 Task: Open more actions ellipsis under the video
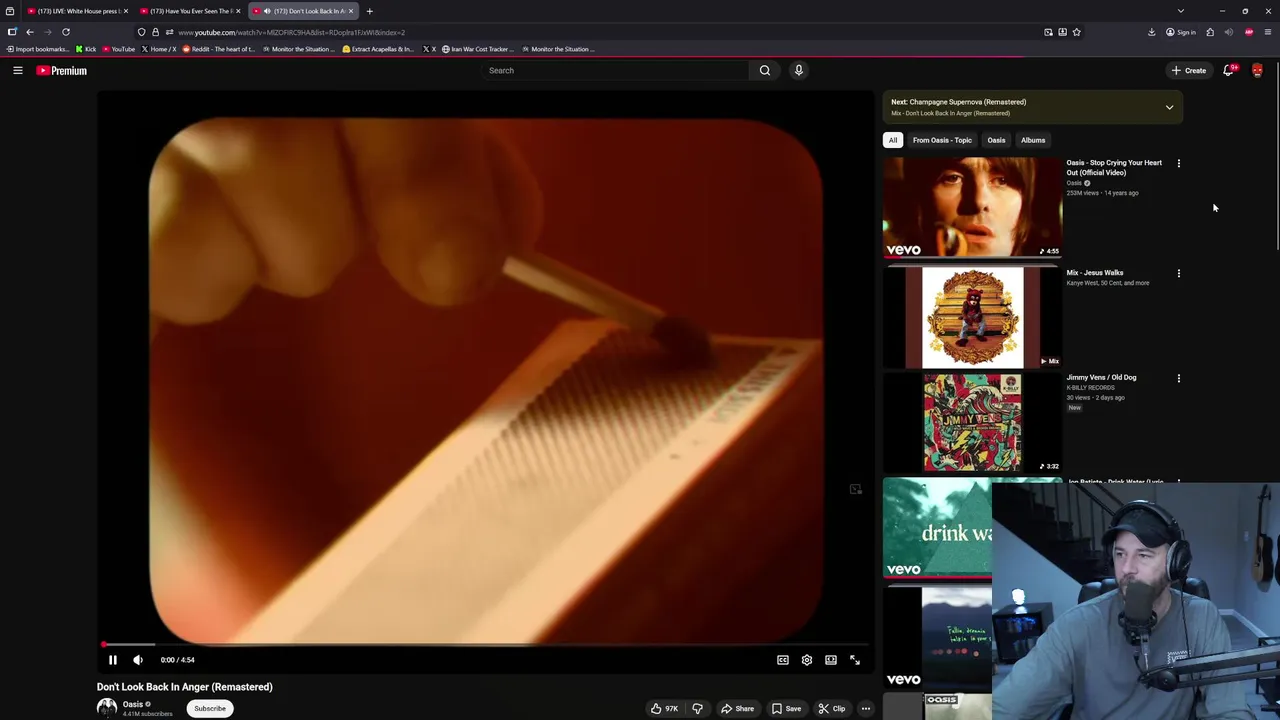(x=866, y=708)
